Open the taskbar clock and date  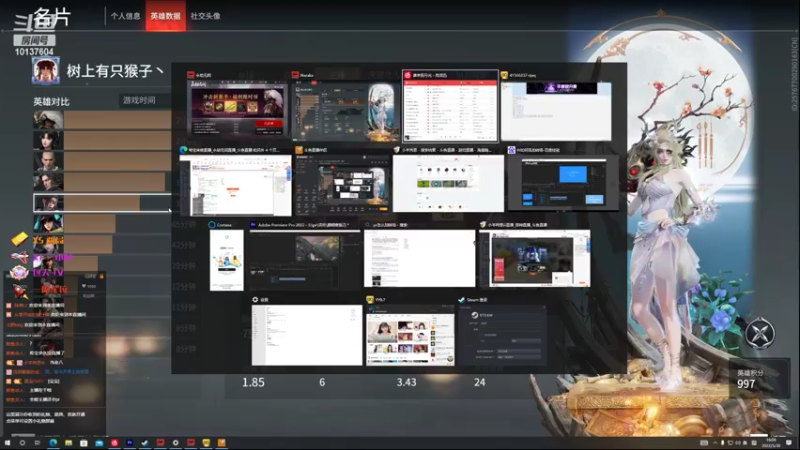770,443
